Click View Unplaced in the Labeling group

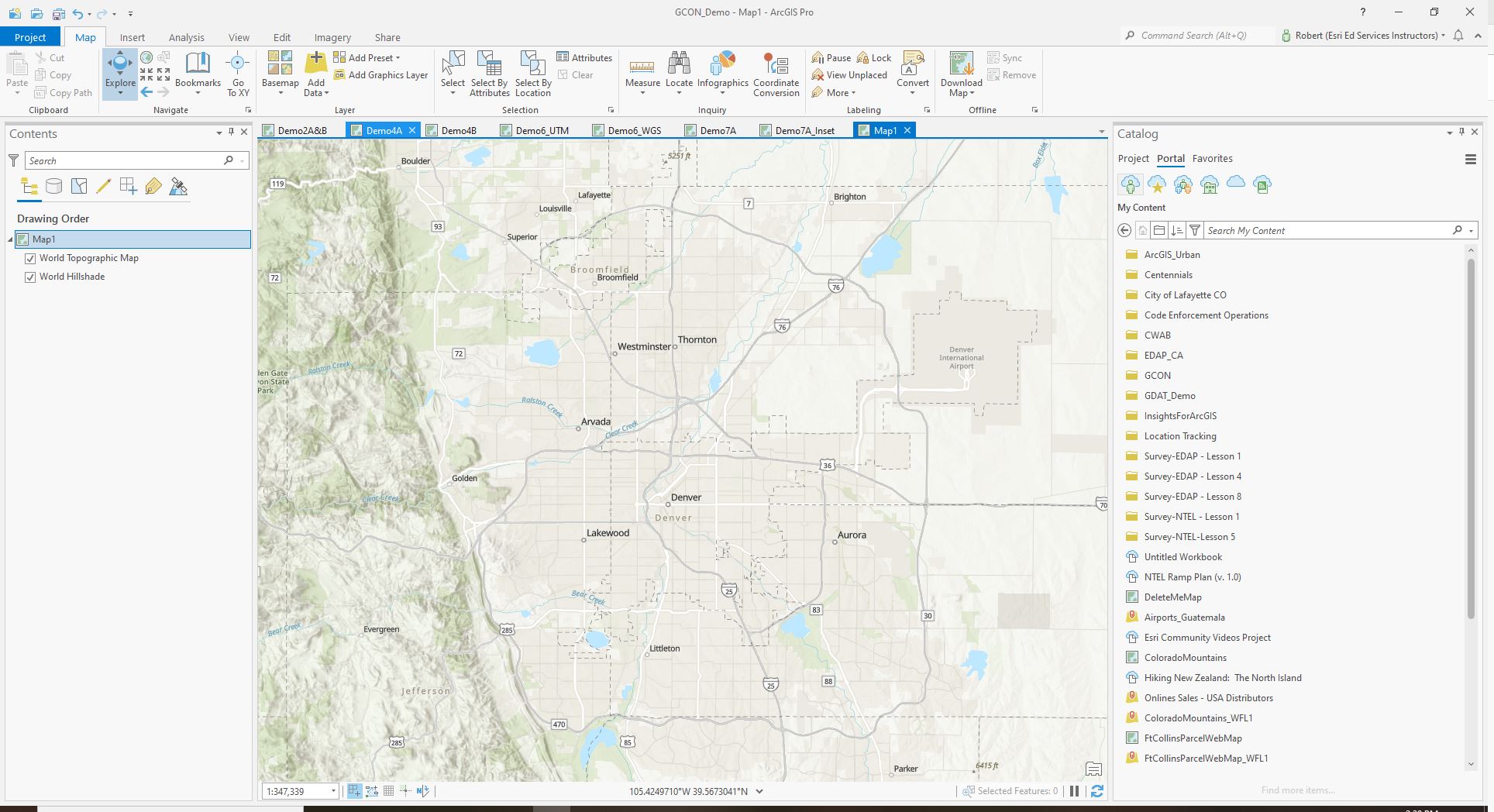point(849,75)
